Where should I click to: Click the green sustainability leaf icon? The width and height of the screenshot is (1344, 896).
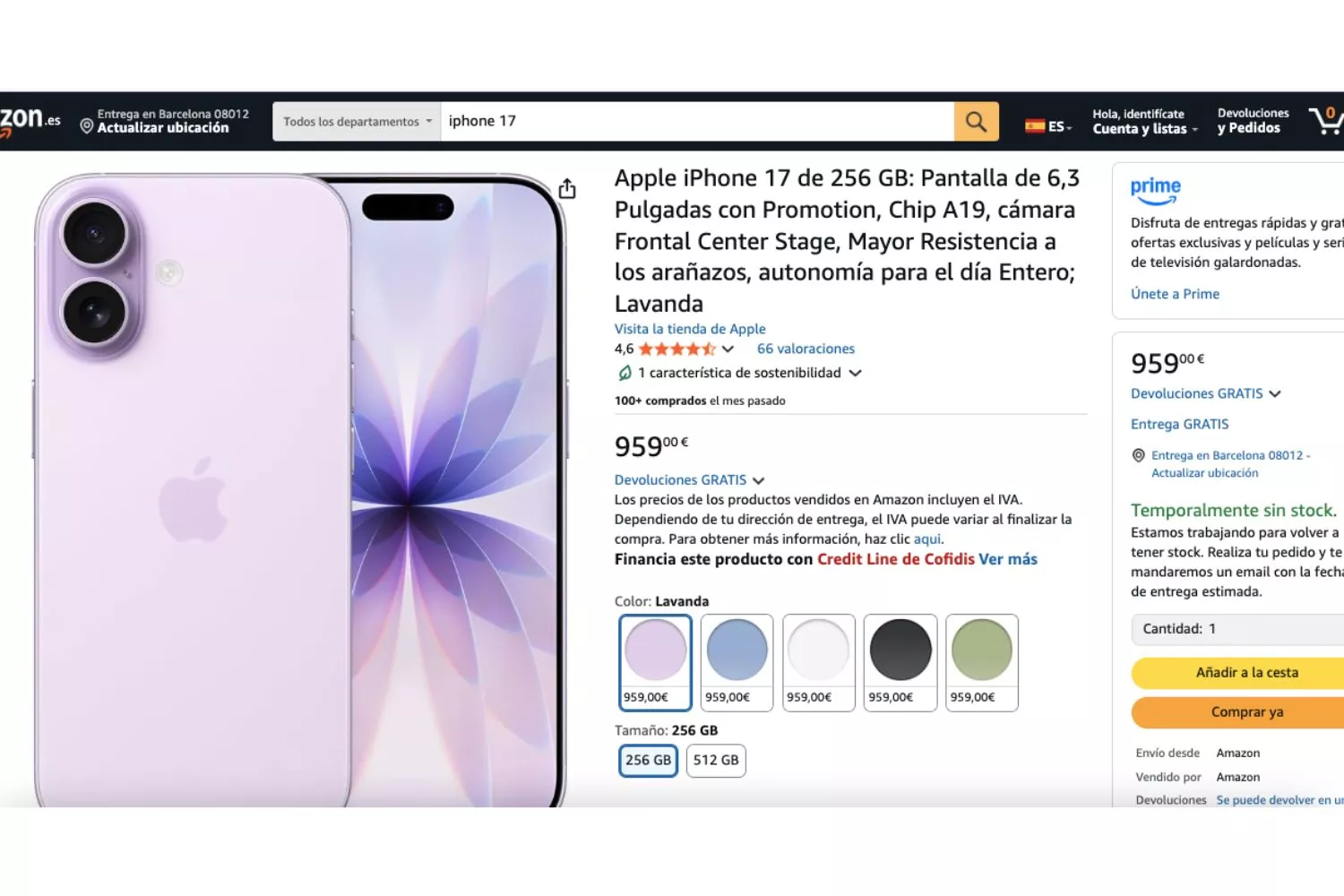(625, 373)
